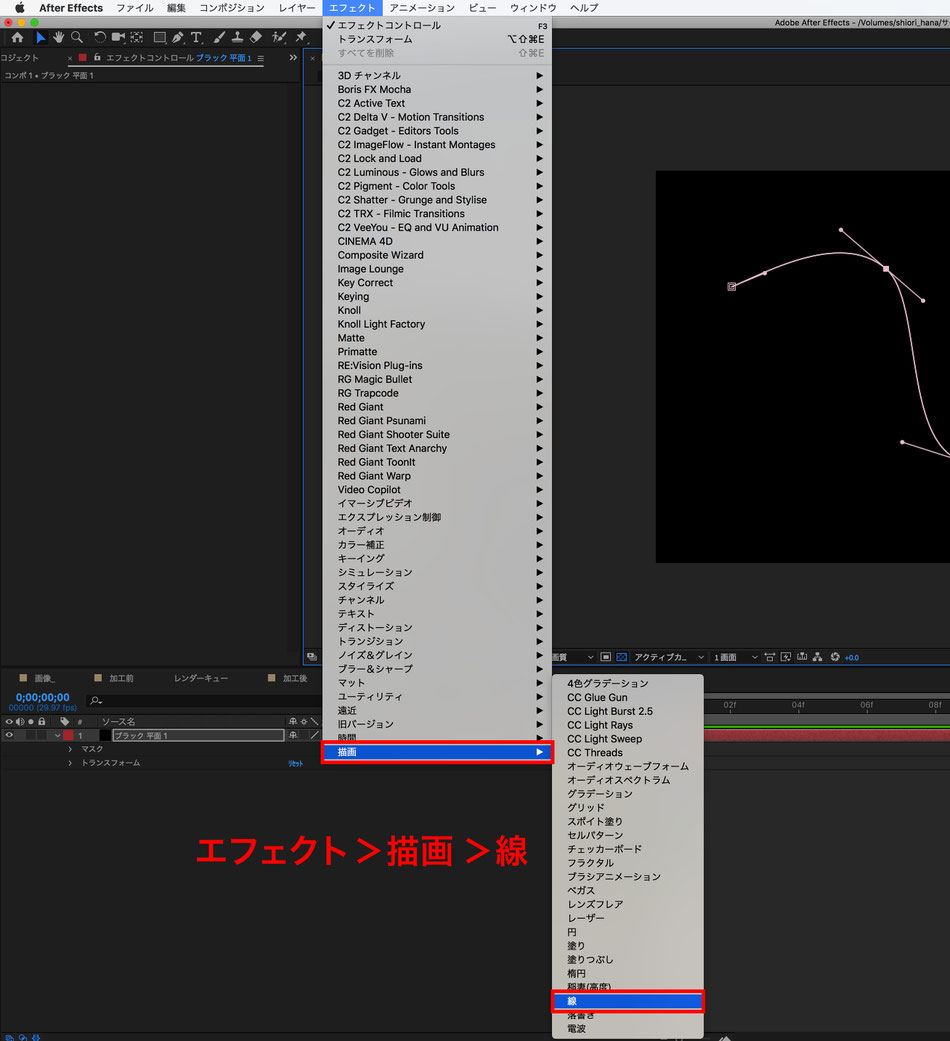Expand the トランスフォーム property group
The image size is (950, 1041).
pos(70,763)
